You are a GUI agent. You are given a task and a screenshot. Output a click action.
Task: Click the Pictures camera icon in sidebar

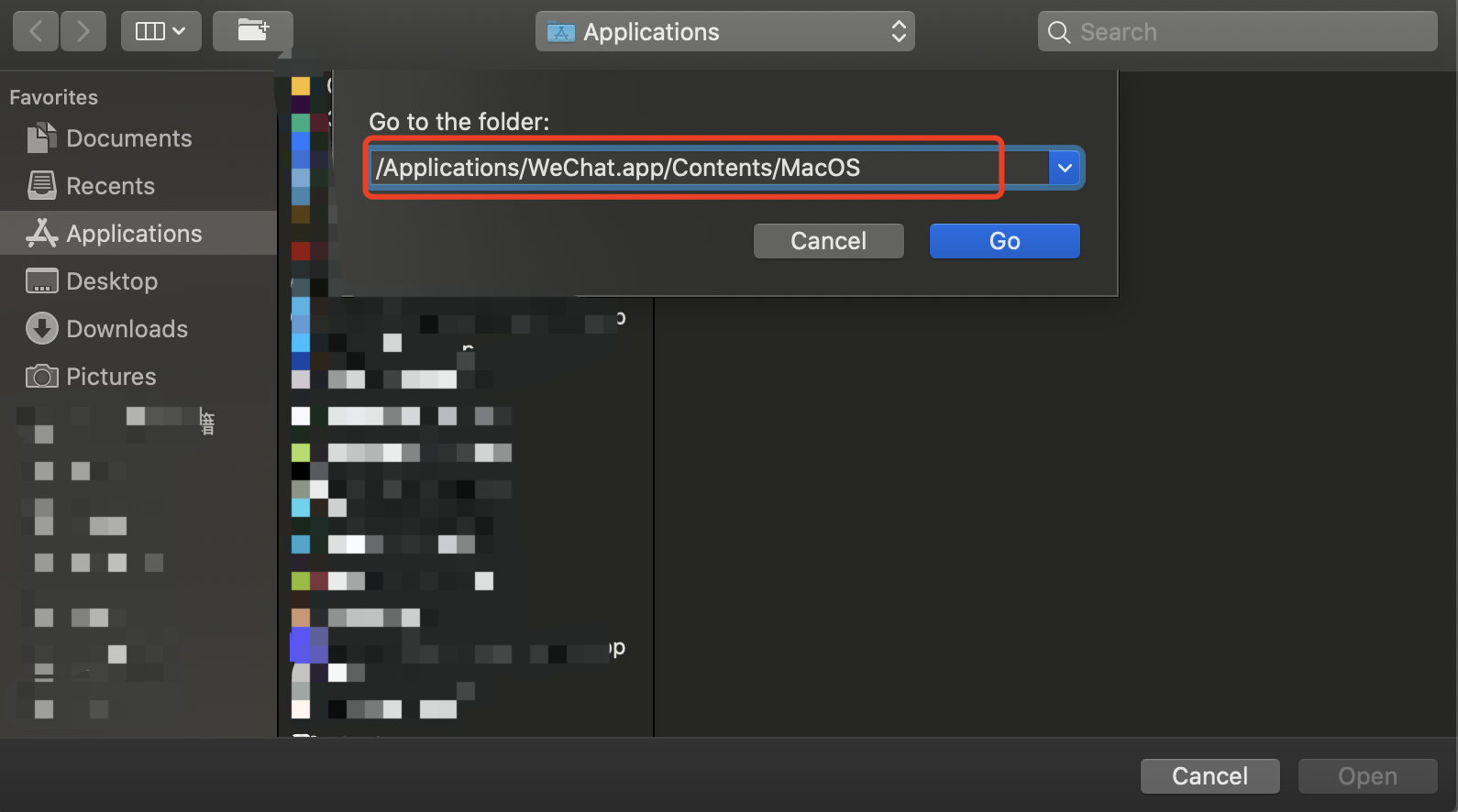click(41, 377)
